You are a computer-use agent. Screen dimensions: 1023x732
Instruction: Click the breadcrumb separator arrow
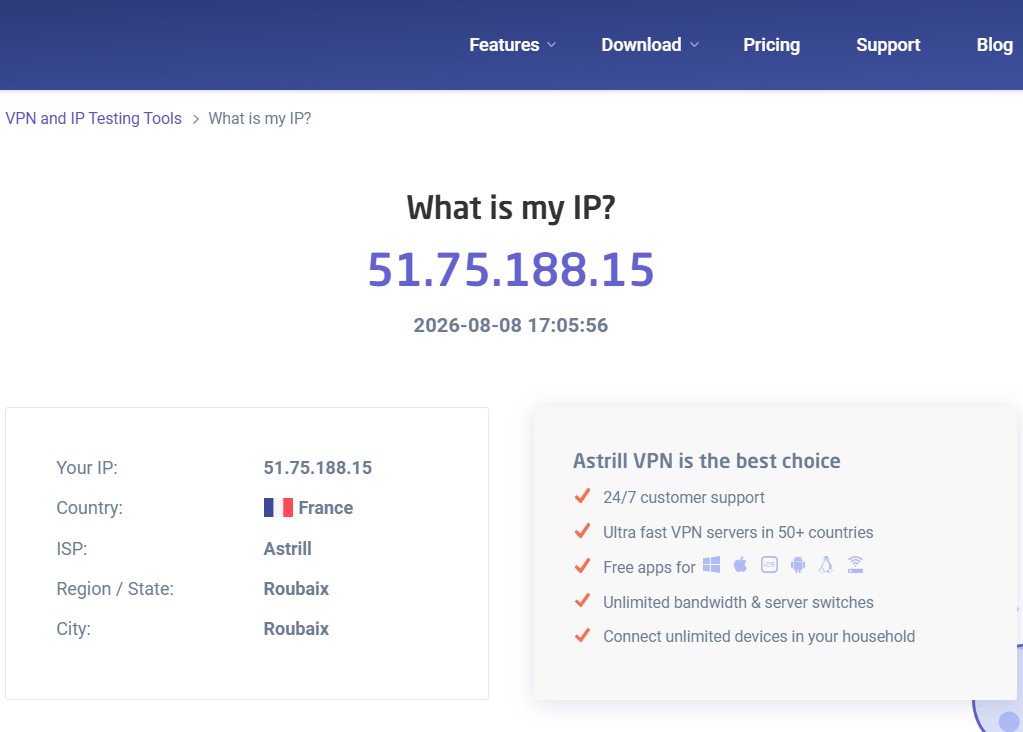pos(195,119)
